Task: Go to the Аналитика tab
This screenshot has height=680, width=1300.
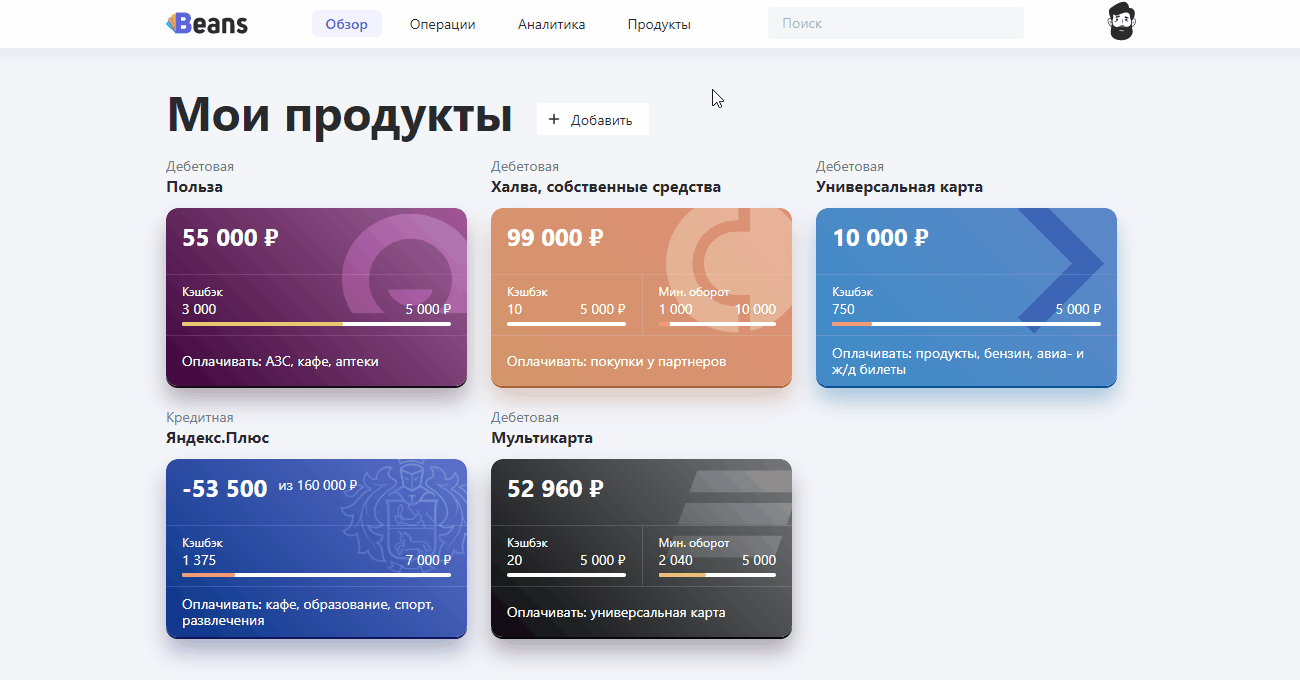Action: [552, 24]
